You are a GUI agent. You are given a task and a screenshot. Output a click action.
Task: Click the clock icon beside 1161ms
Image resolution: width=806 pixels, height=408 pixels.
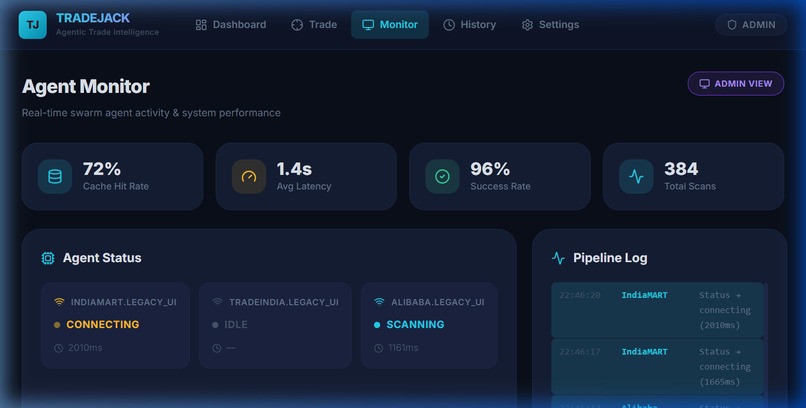(x=379, y=348)
